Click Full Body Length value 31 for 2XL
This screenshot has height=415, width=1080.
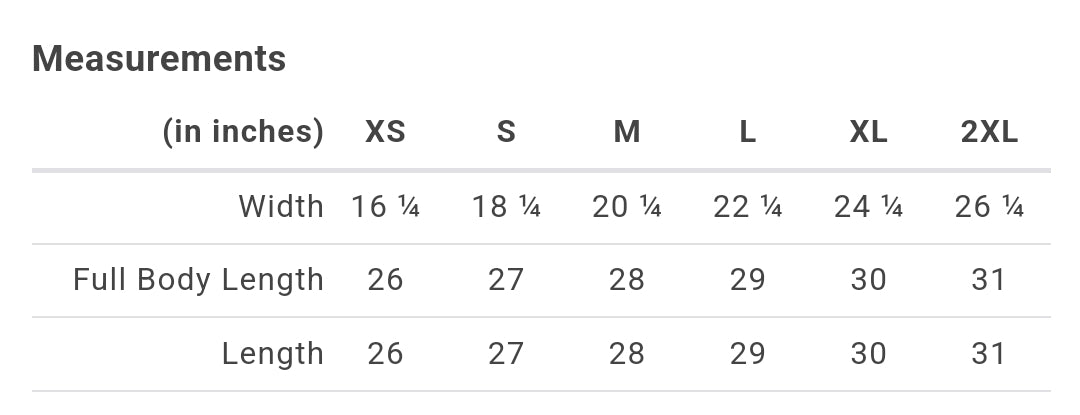[x=989, y=280]
